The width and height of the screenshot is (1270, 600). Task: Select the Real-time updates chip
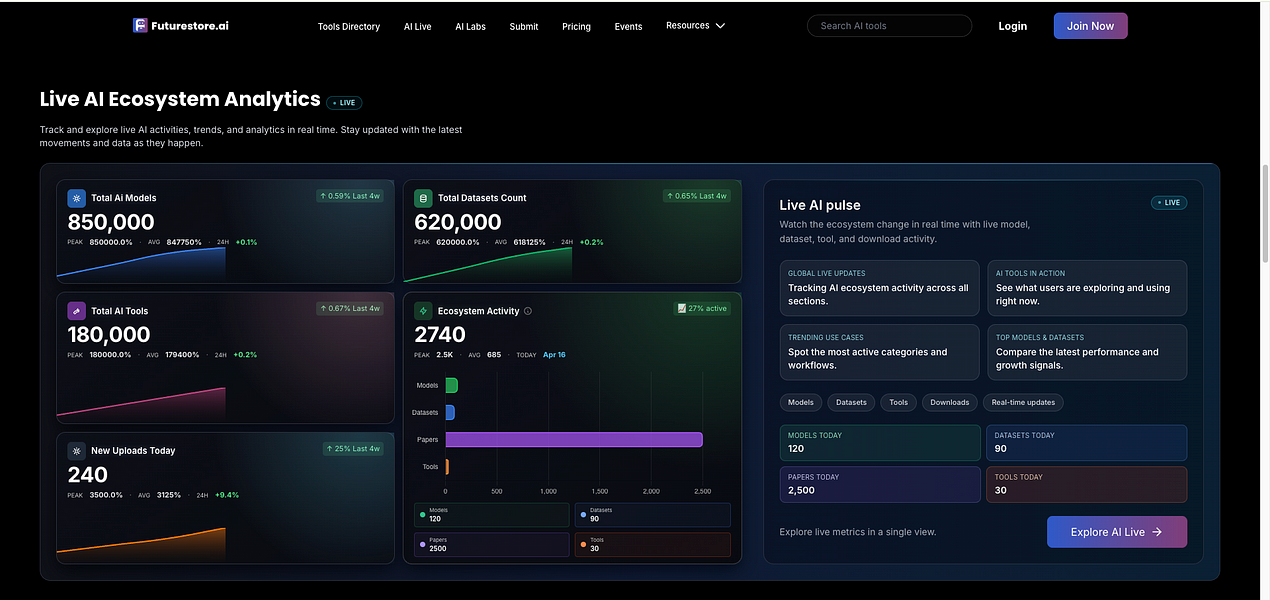pyautogui.click(x=1023, y=402)
